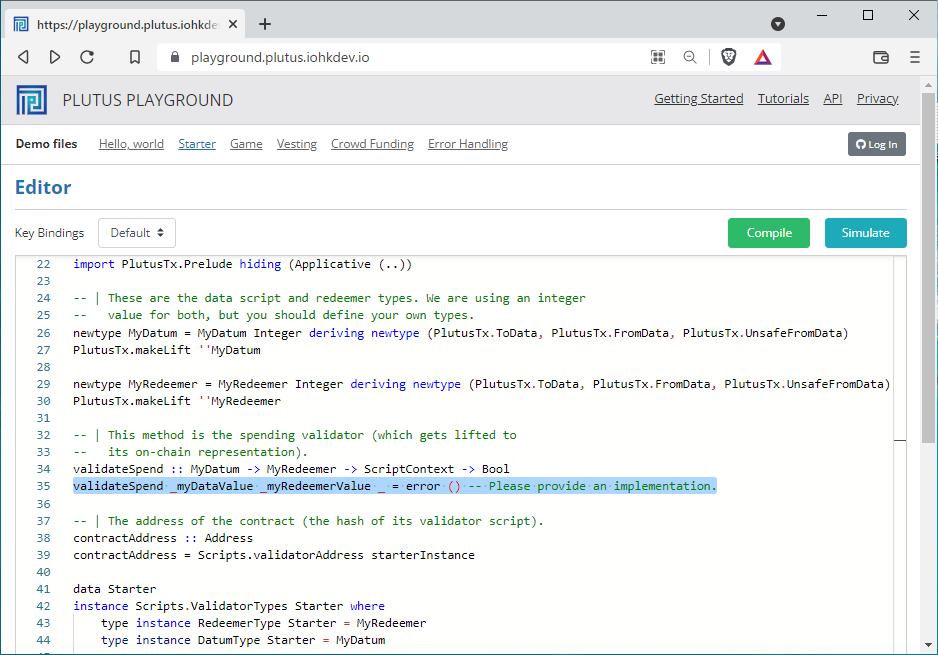Screen dimensions: 938x655
Task: Click the Plutus Playground logo icon
Action: tap(31, 100)
